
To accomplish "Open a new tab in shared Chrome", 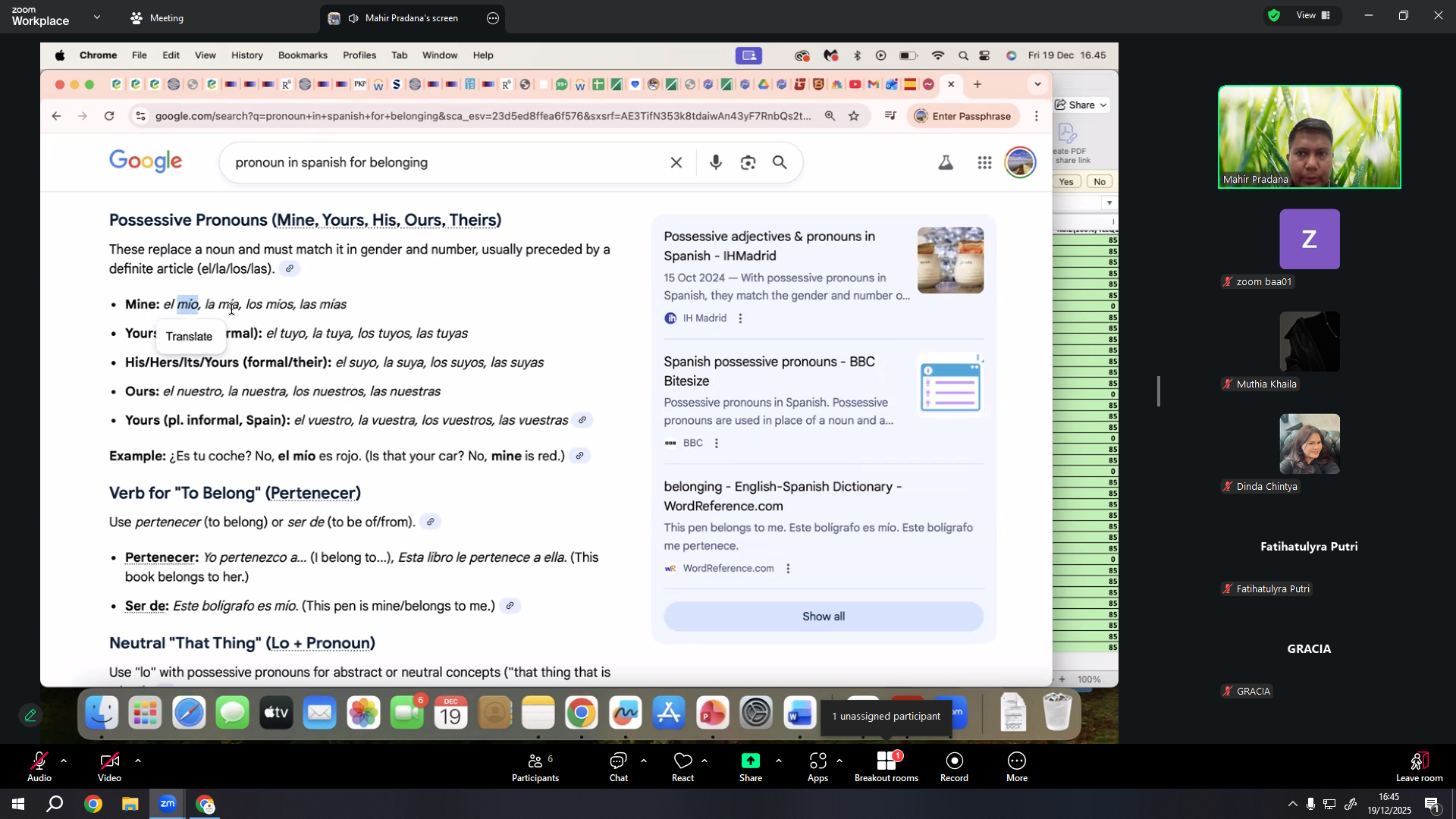I will (x=977, y=84).
